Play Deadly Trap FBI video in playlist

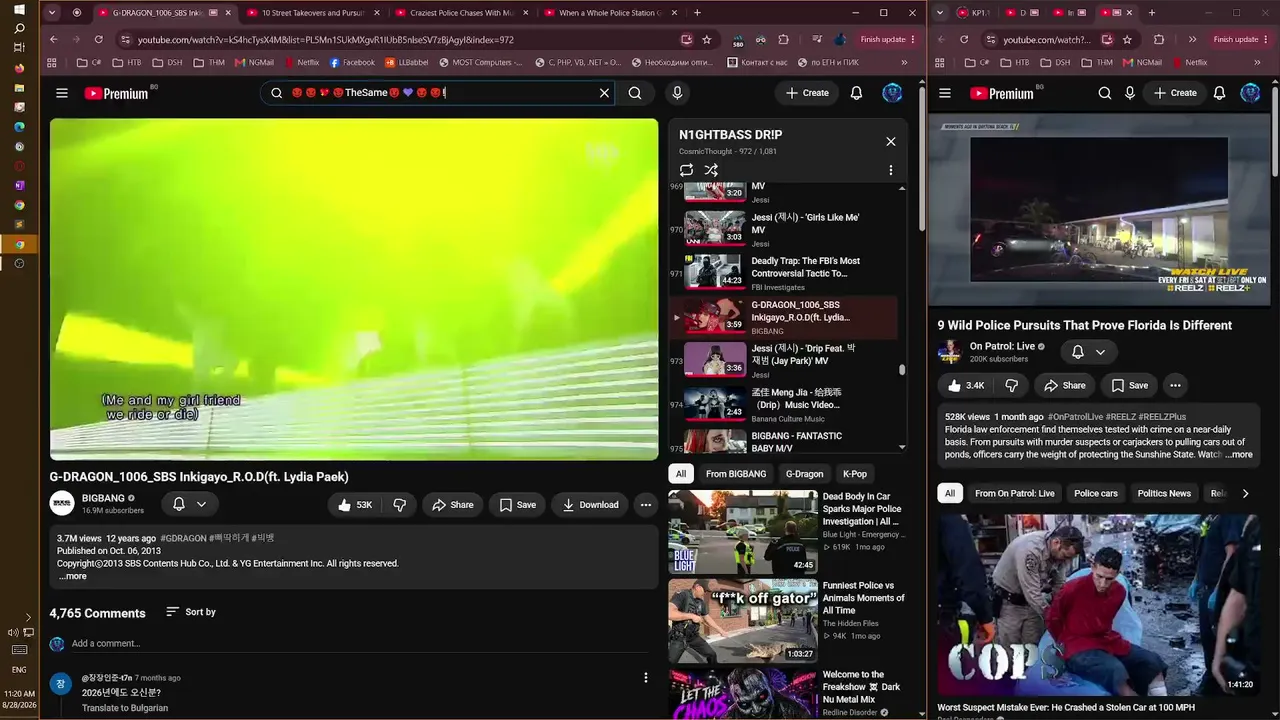[x=783, y=272]
